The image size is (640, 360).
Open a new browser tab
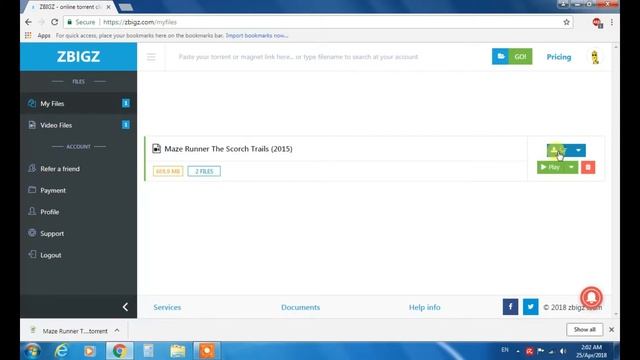[126, 7]
